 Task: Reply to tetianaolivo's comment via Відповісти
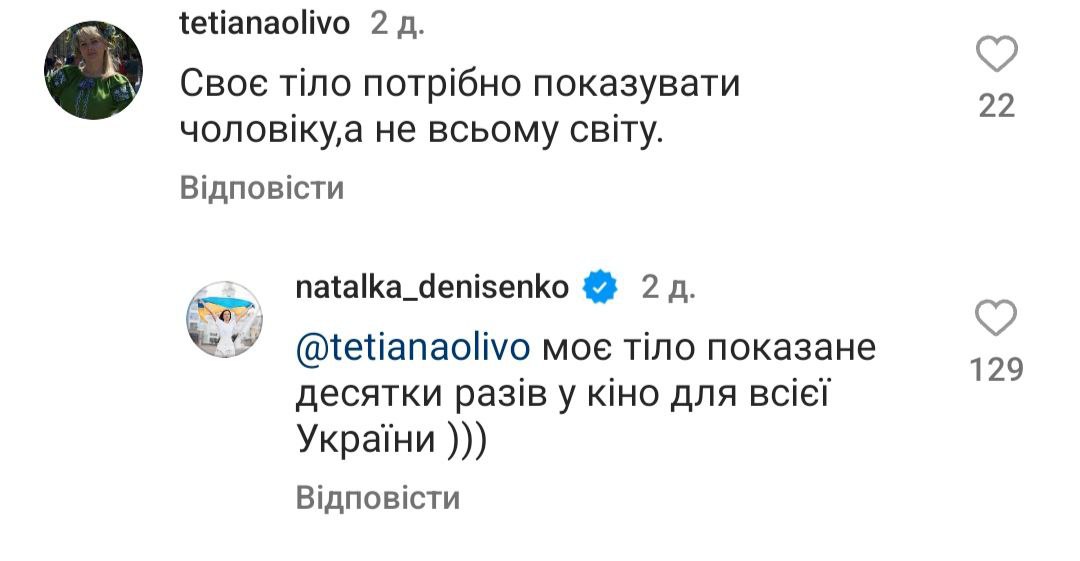[262, 188]
